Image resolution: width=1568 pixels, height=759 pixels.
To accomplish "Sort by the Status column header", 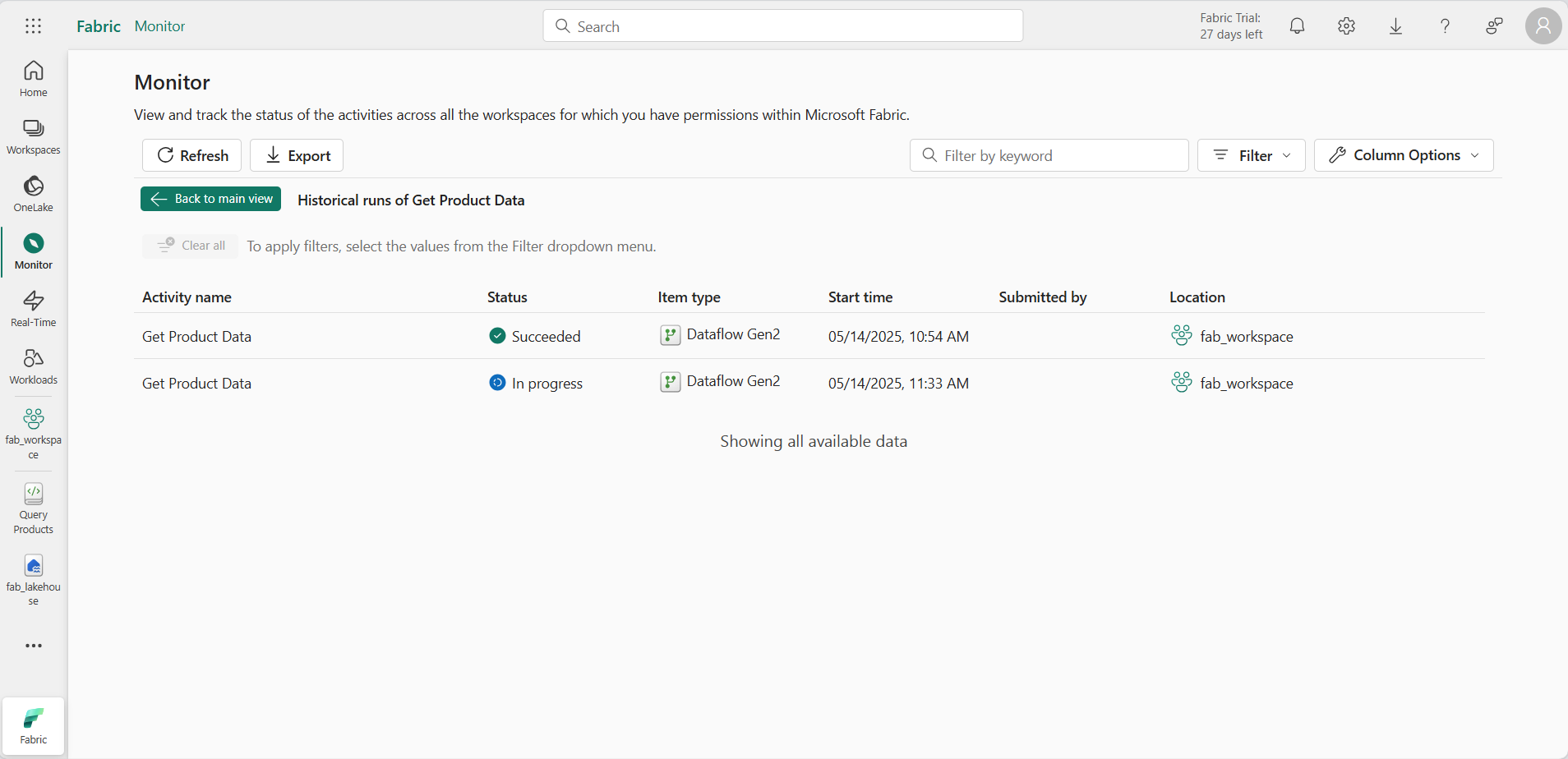I will tap(507, 297).
